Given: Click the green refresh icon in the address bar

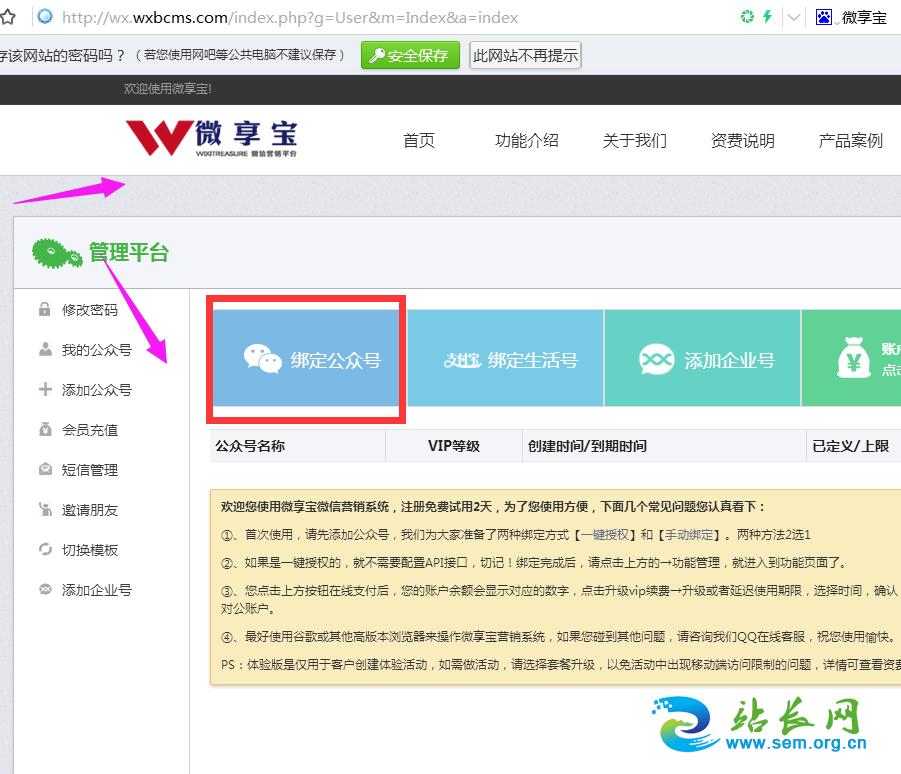Looking at the screenshot, I should click(x=747, y=17).
